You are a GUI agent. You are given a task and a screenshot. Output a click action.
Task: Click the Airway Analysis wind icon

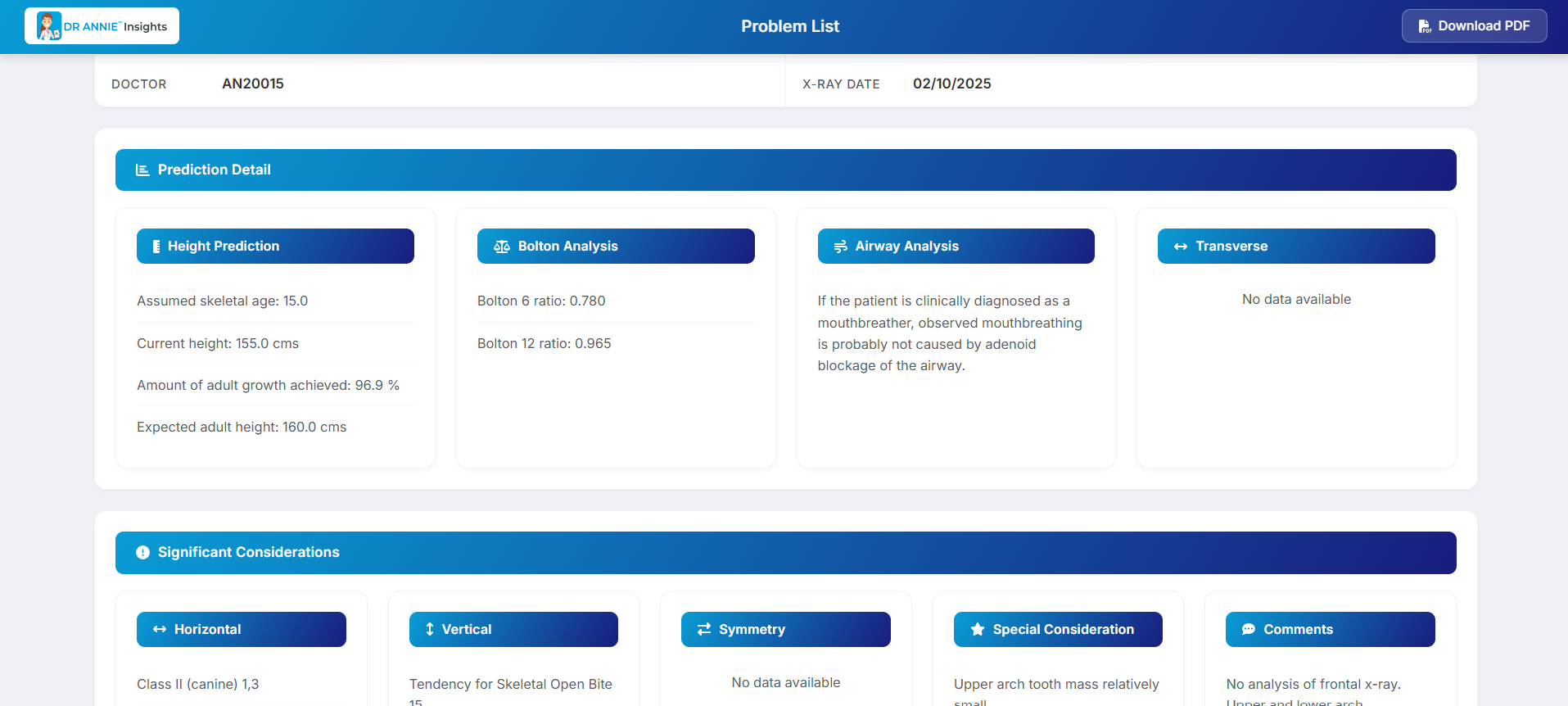click(x=840, y=247)
